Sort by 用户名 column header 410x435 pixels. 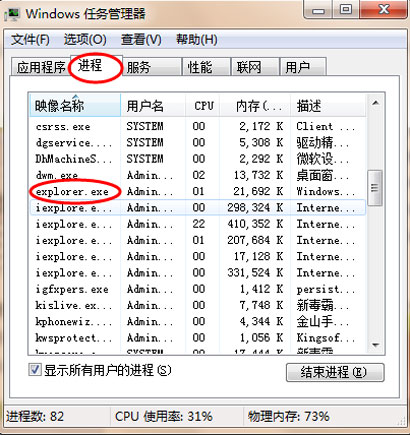pyautogui.click(x=153, y=106)
